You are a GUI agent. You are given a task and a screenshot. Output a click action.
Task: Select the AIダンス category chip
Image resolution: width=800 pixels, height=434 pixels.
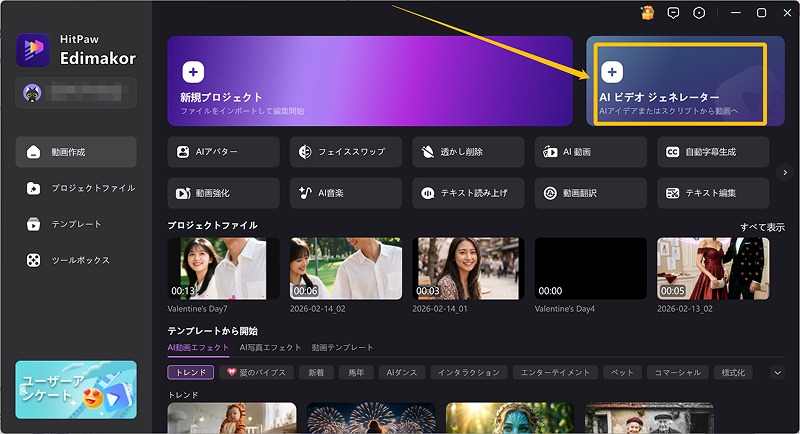click(402, 373)
